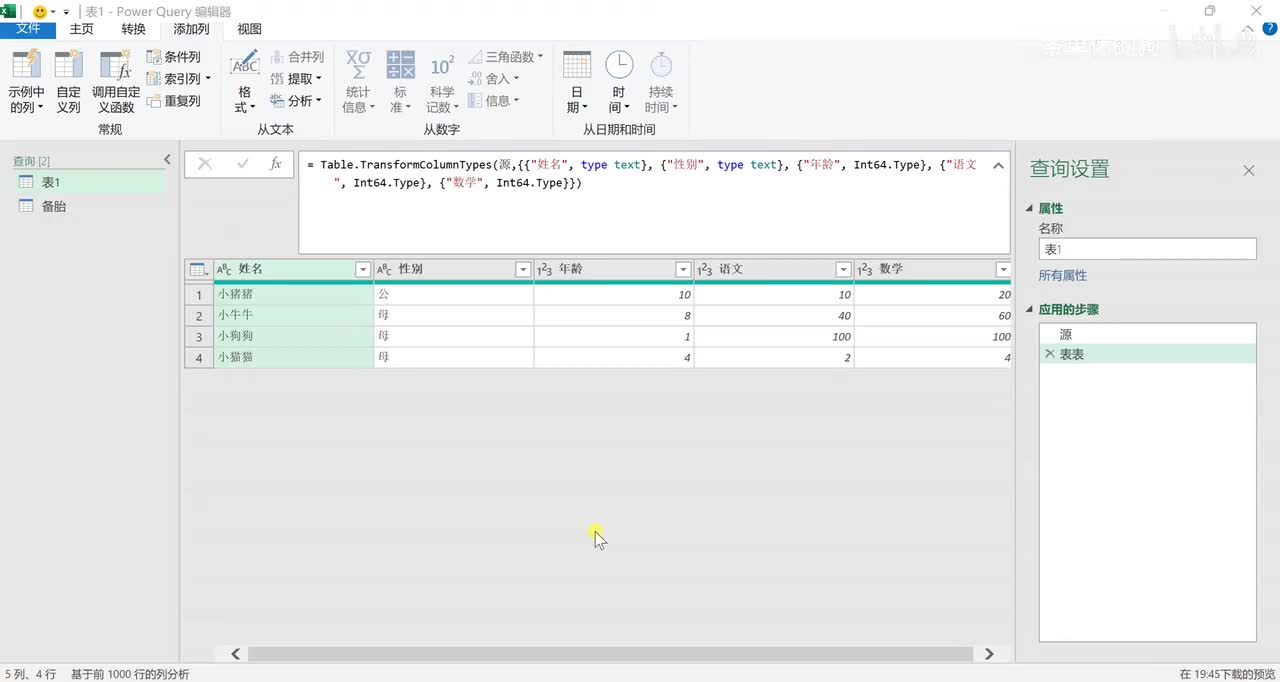
Task: Click the query name input field
Action: [1147, 249]
